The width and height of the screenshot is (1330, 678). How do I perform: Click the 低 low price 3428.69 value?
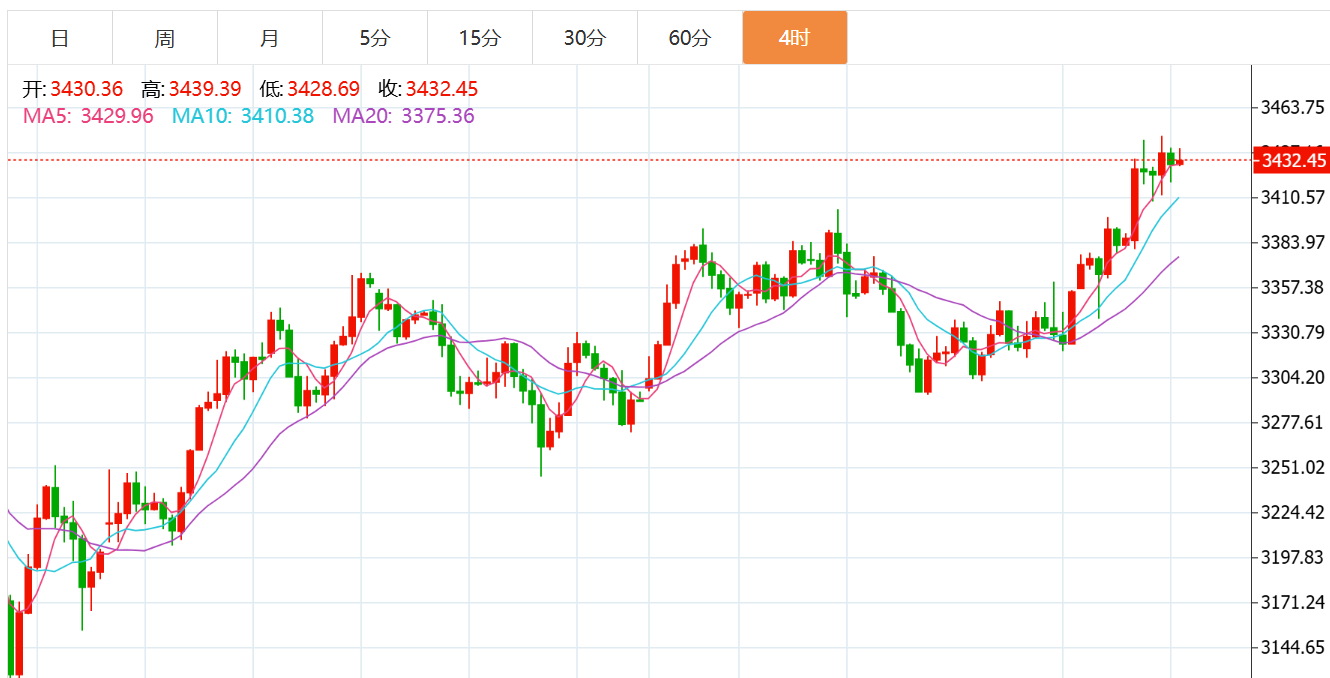tap(323, 89)
